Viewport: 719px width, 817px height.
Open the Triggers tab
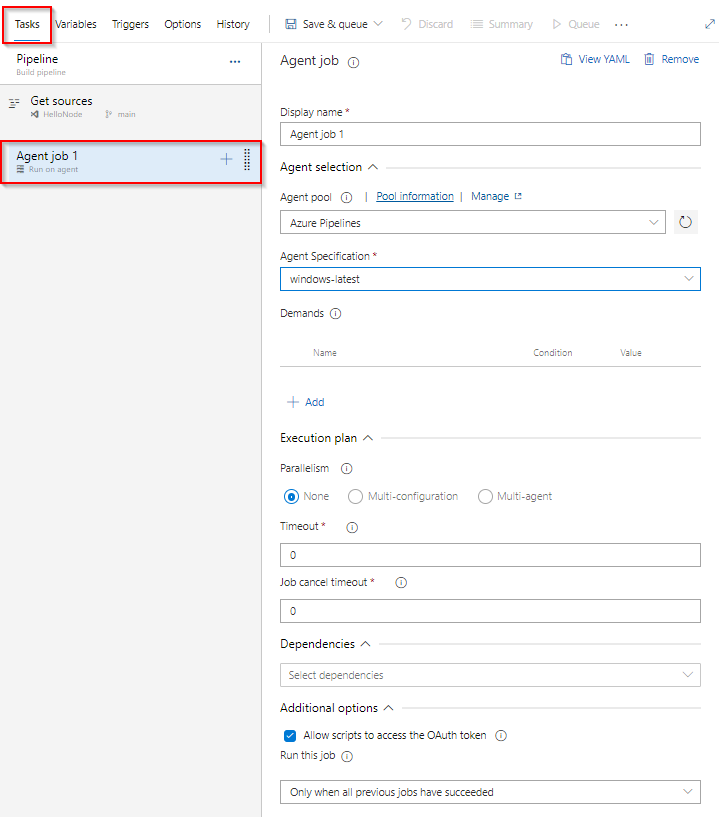tap(130, 24)
